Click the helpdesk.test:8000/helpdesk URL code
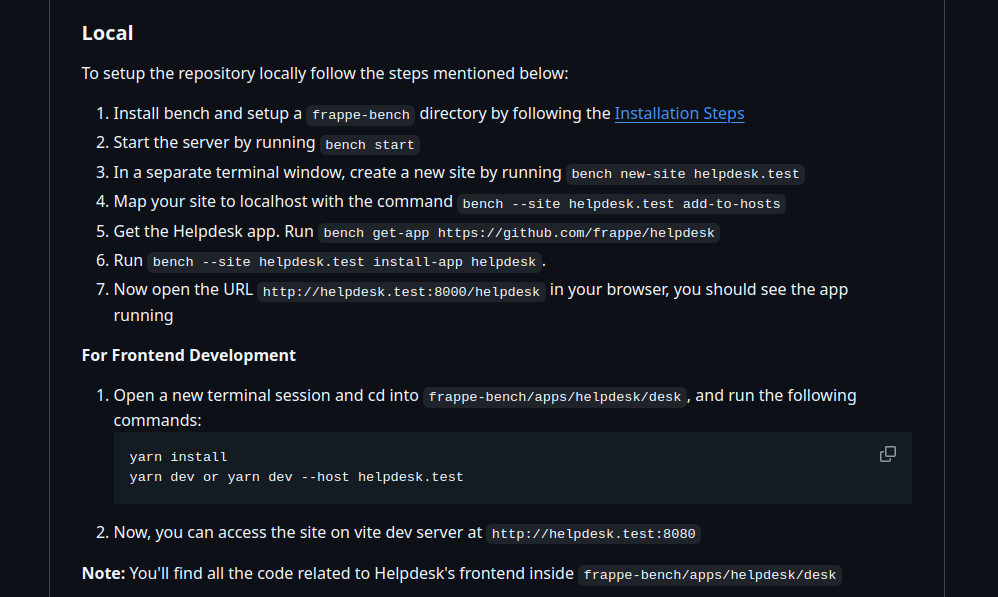Viewport: 998px width, 597px height. pos(401,291)
